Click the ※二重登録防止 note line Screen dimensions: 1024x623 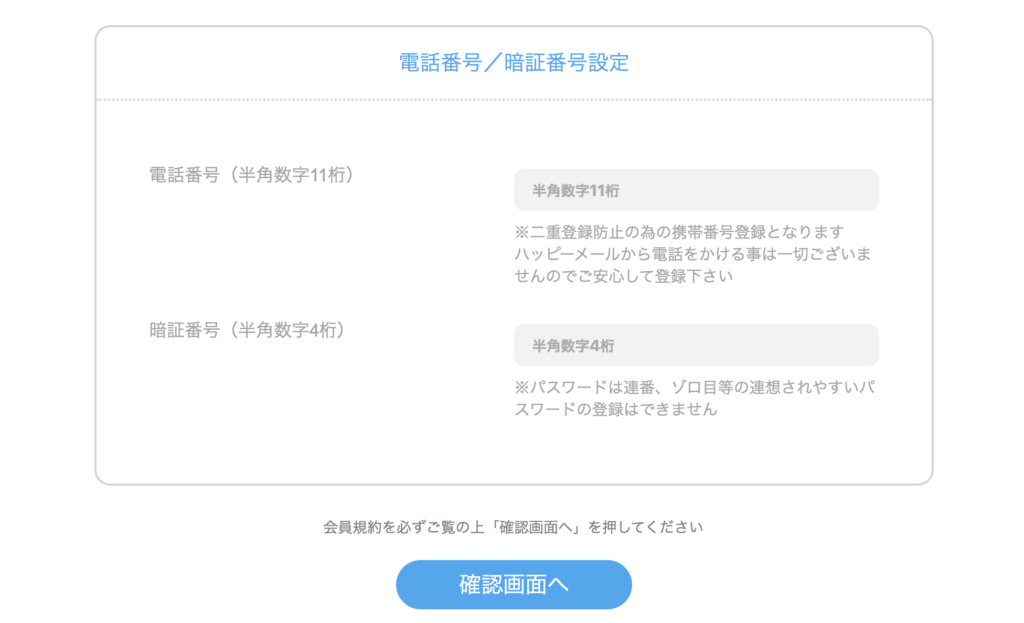[x=679, y=232]
